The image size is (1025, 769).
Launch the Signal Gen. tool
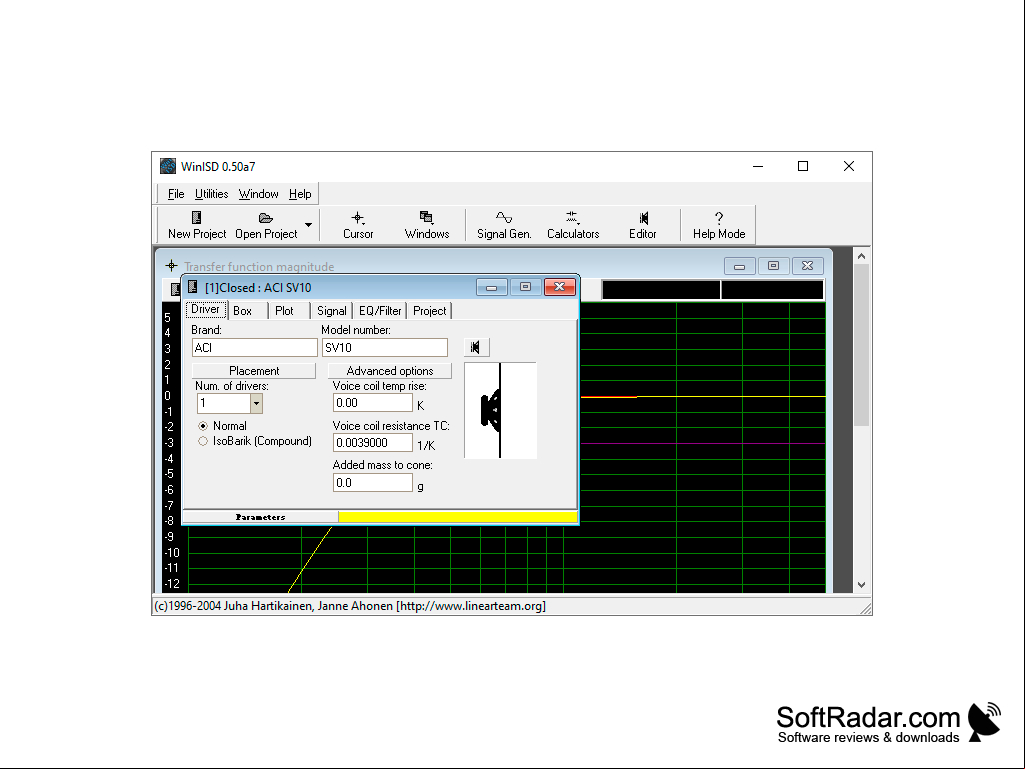point(504,225)
